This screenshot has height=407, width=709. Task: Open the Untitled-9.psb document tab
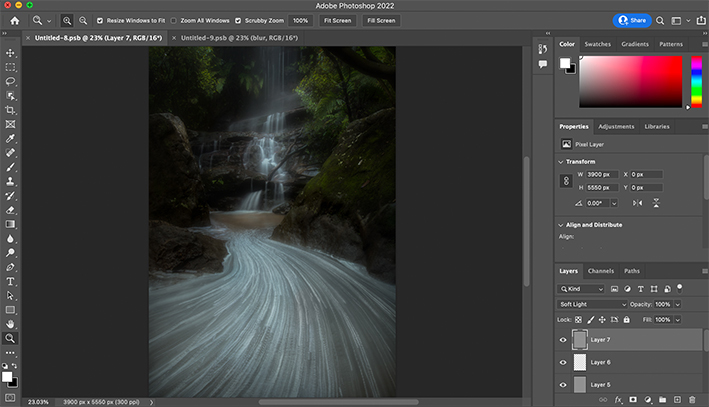(x=238, y=38)
